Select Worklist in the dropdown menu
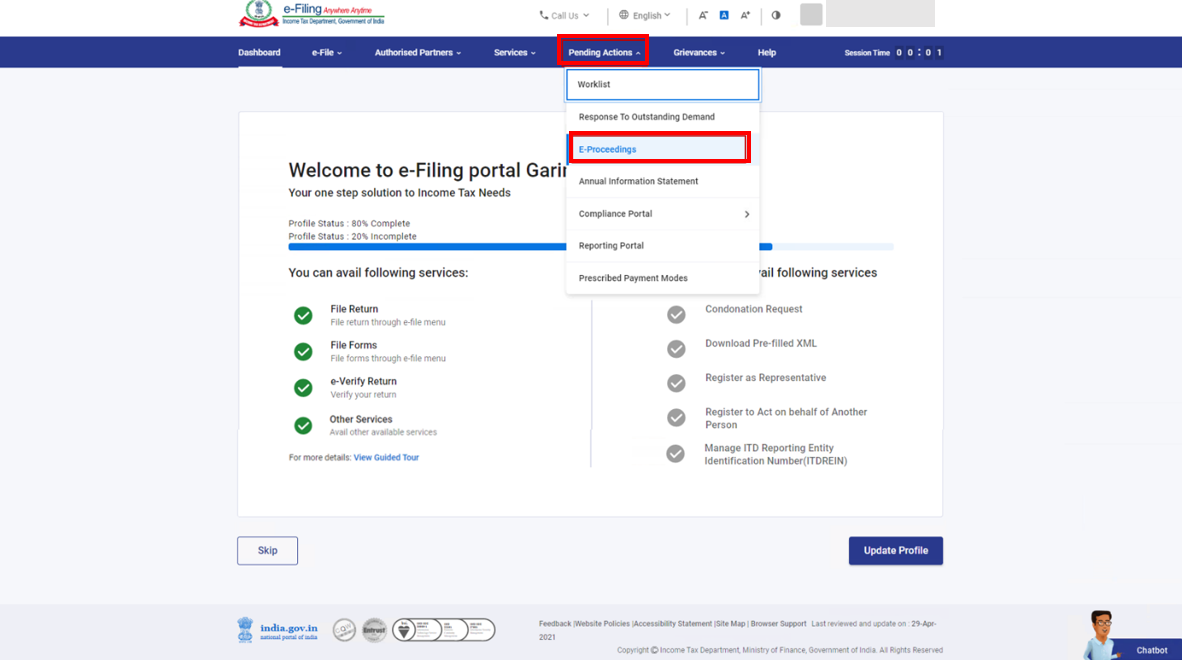 coord(662,85)
